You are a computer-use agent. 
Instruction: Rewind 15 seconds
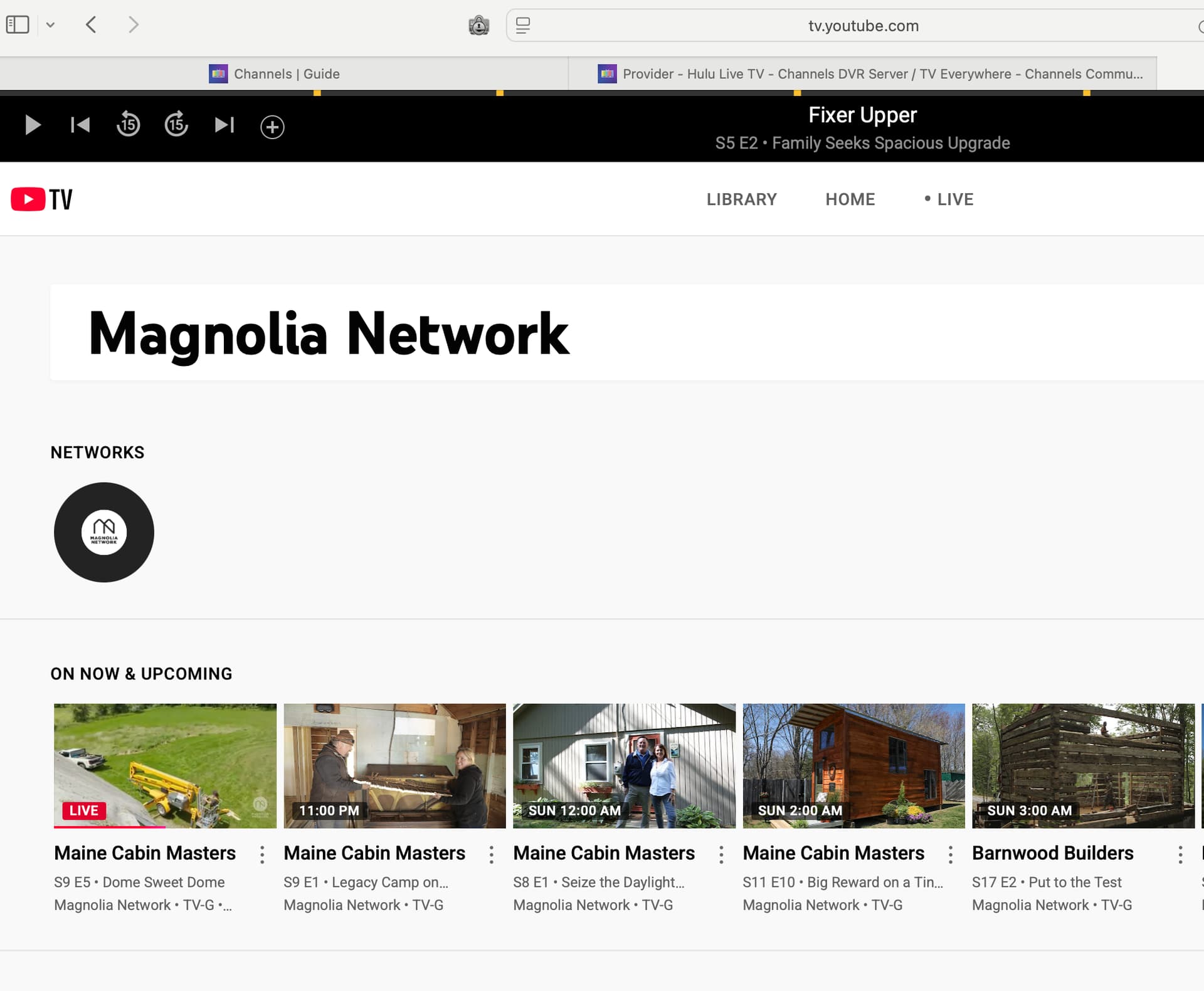[x=128, y=125]
